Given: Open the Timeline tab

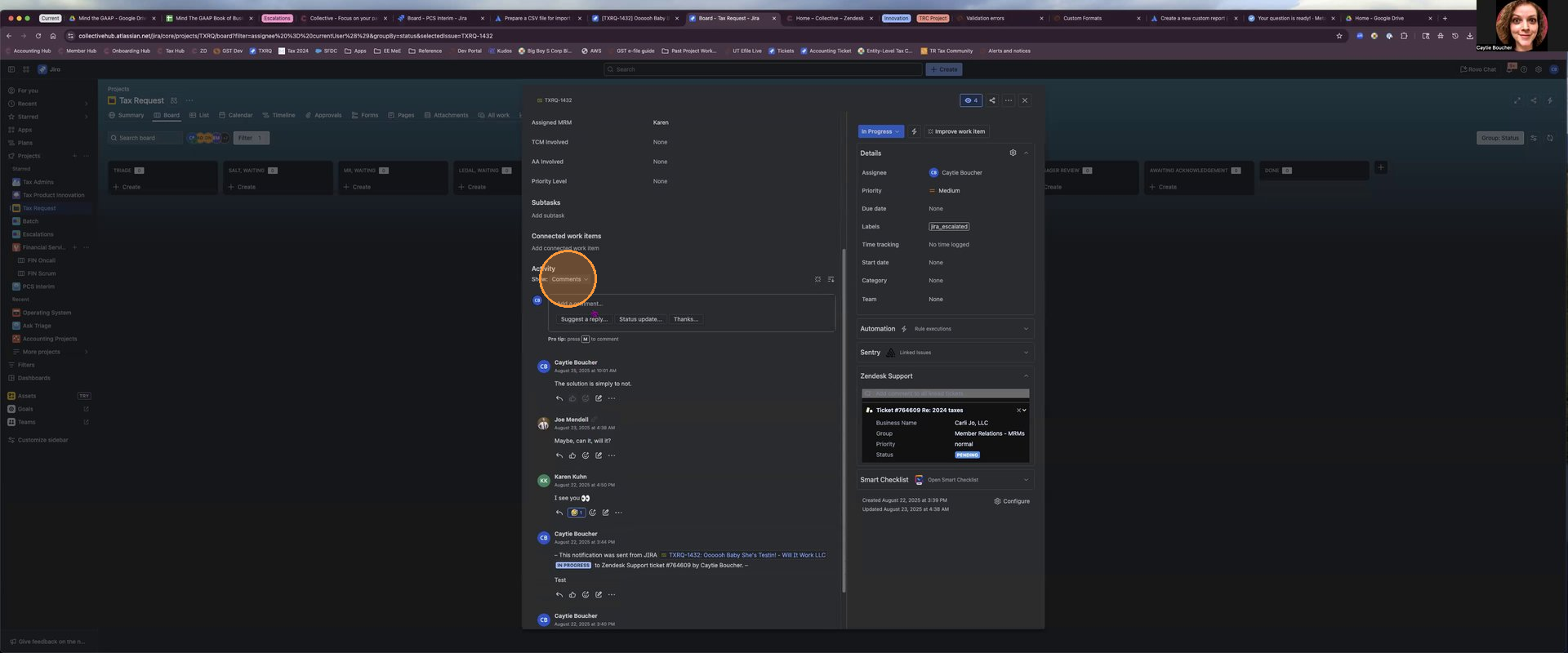Looking at the screenshot, I should point(278,115).
